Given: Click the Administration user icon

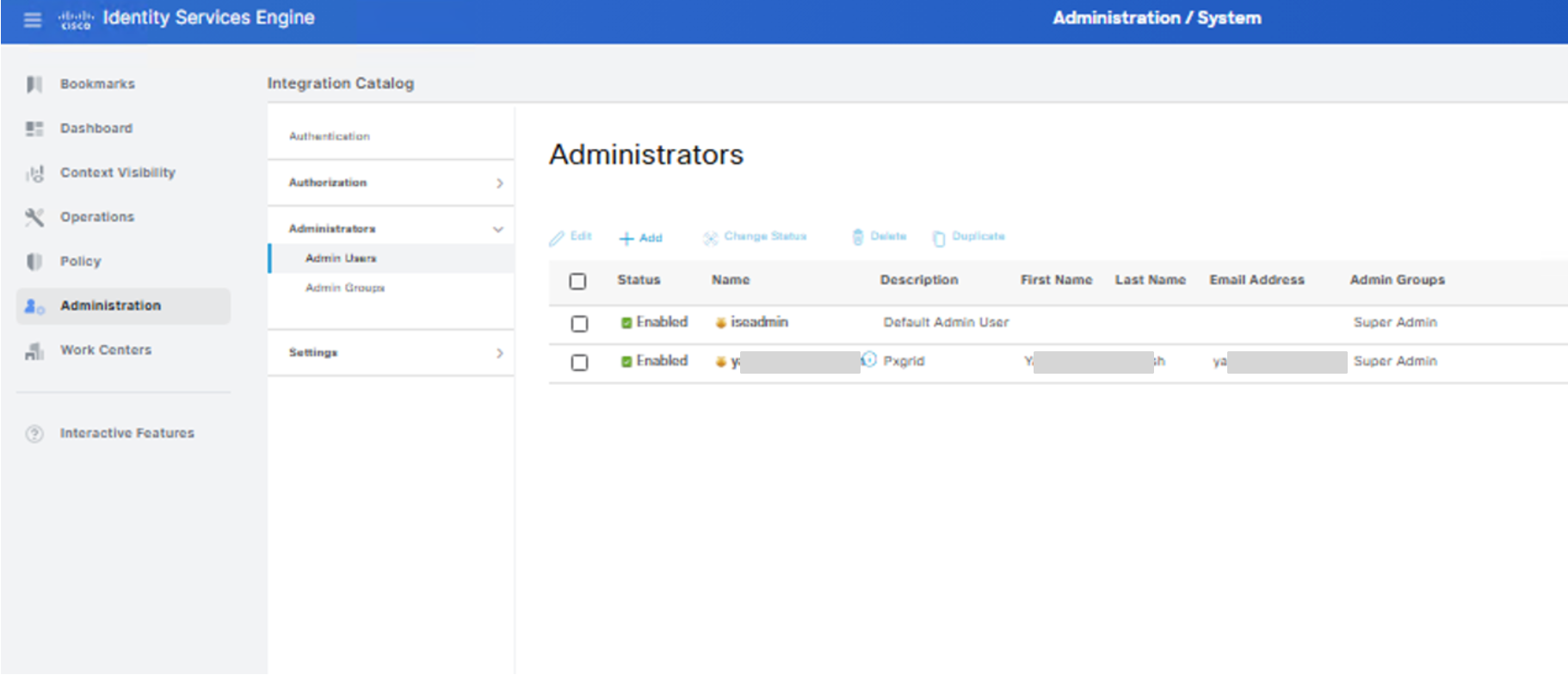Looking at the screenshot, I should [x=34, y=306].
